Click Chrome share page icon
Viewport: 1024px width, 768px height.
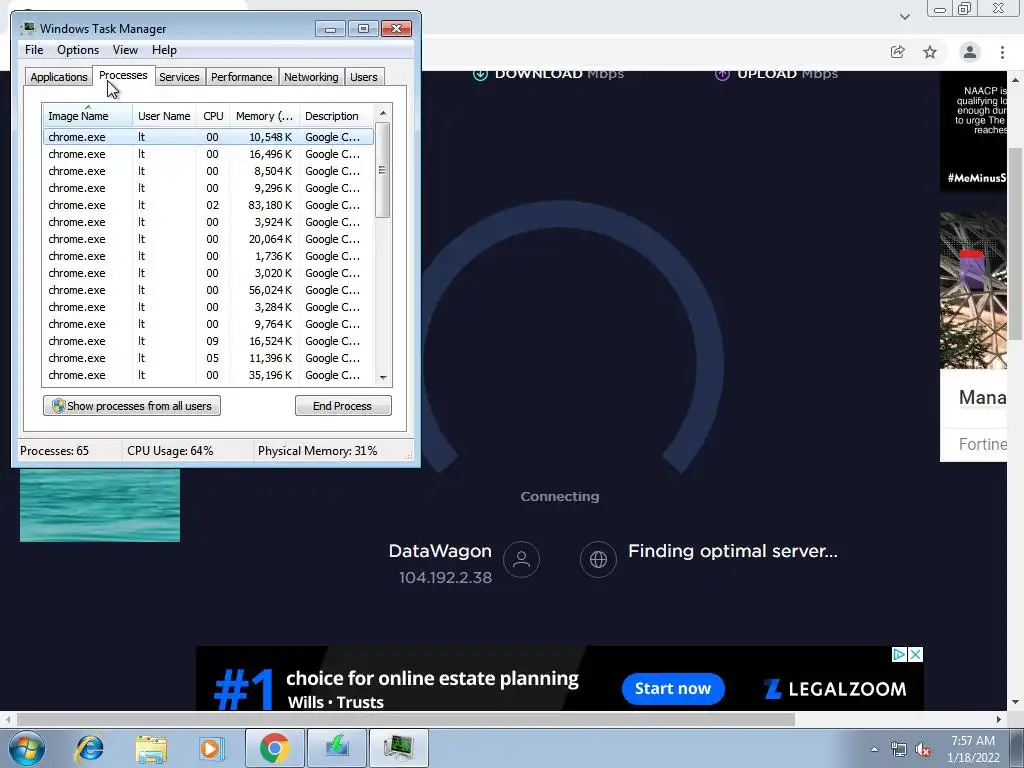[x=897, y=52]
